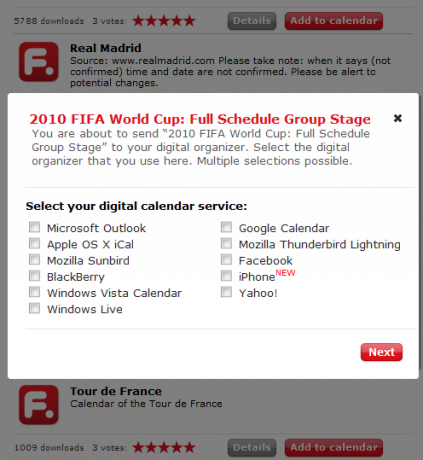The width and height of the screenshot is (423, 460).
Task: Check Mozilla Thunderbird Lightning option
Action: pos(226,244)
